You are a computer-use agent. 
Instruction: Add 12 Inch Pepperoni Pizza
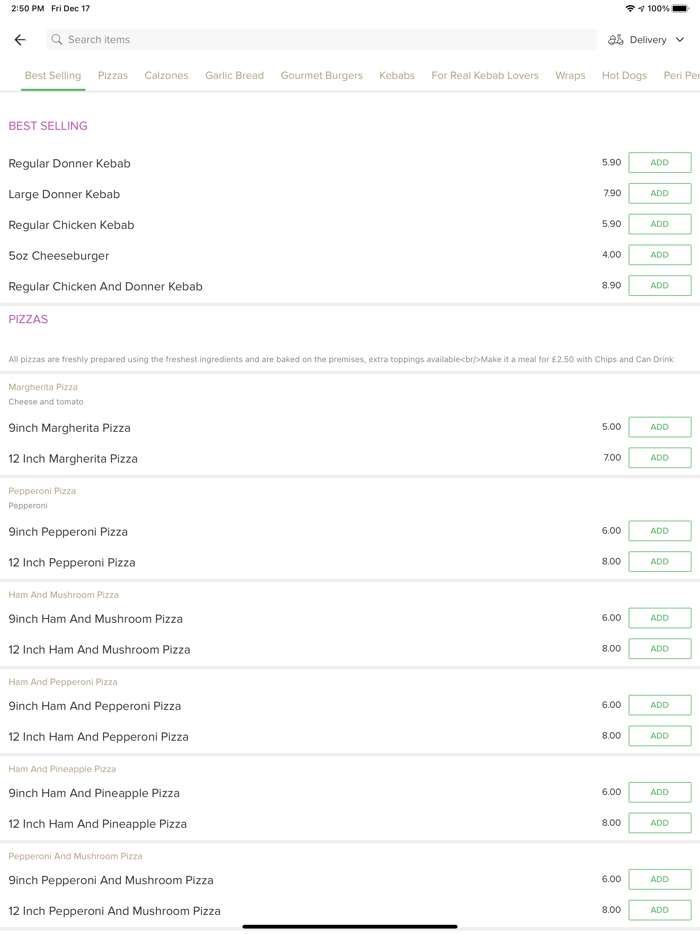click(659, 561)
